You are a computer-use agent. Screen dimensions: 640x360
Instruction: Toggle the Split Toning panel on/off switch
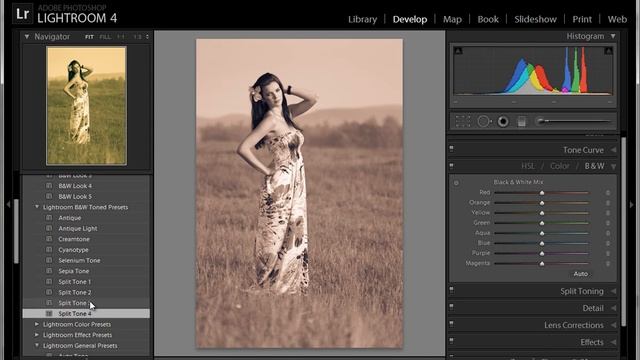coord(451,290)
